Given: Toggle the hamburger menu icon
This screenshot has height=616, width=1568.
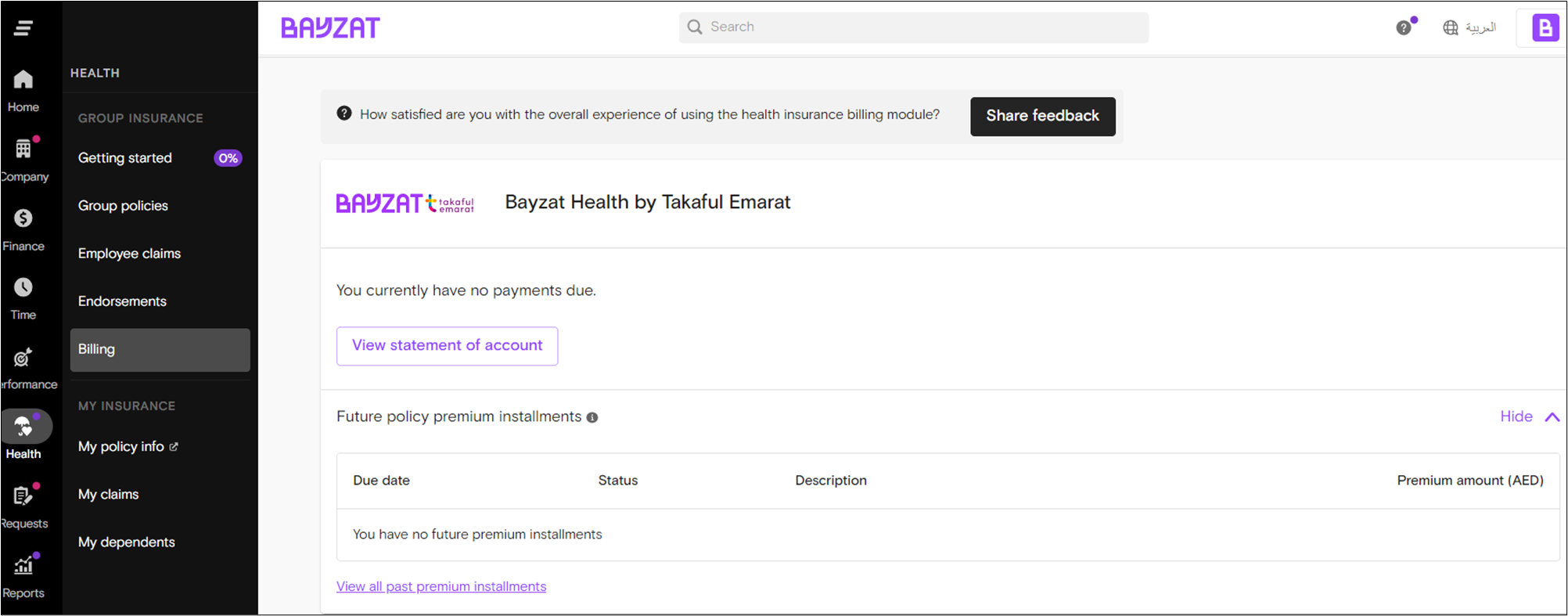Looking at the screenshot, I should 23,28.
